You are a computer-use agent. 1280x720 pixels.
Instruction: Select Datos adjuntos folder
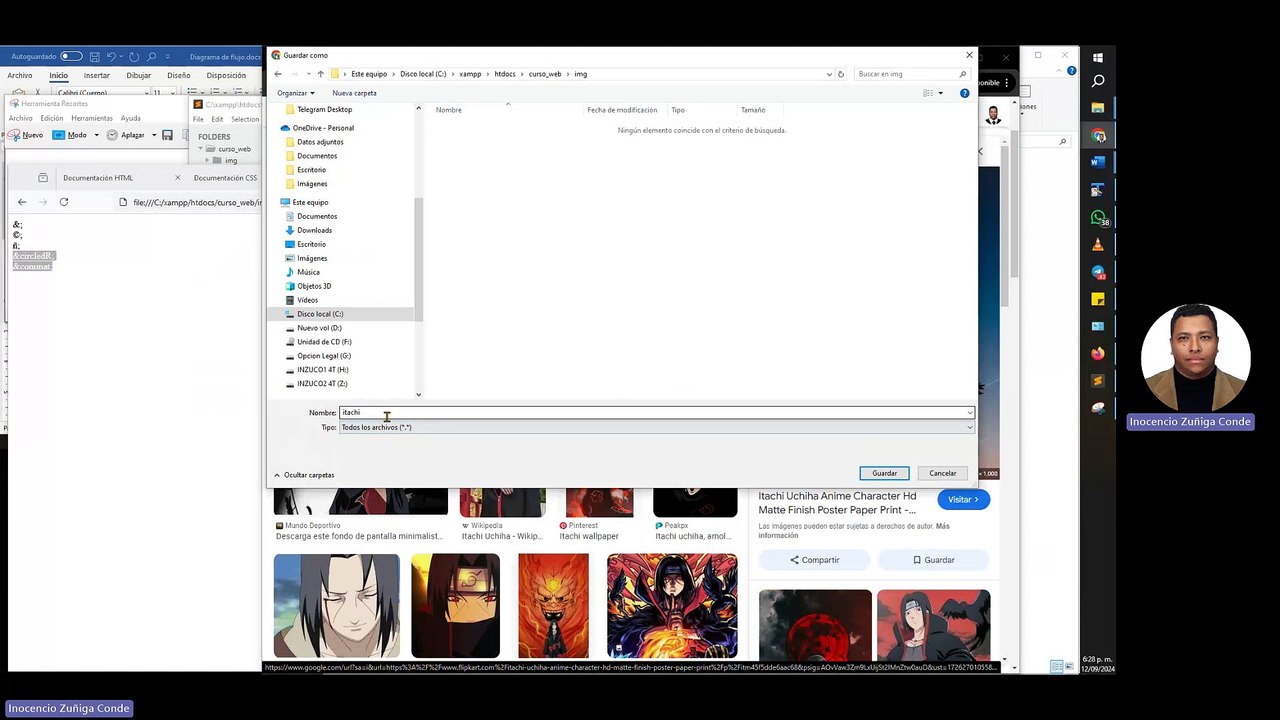tap(314, 142)
